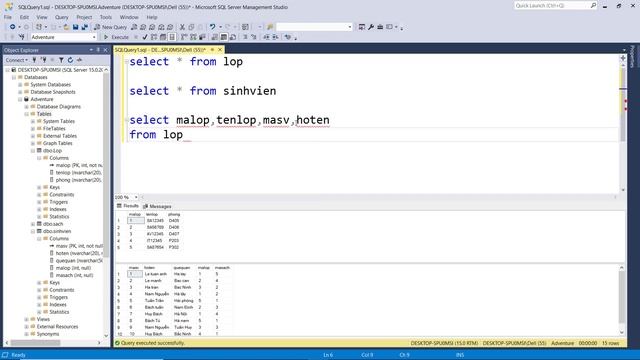This screenshot has width=640, height=360.
Task: Toggle Results to Grid icon
Action: point(224,37)
